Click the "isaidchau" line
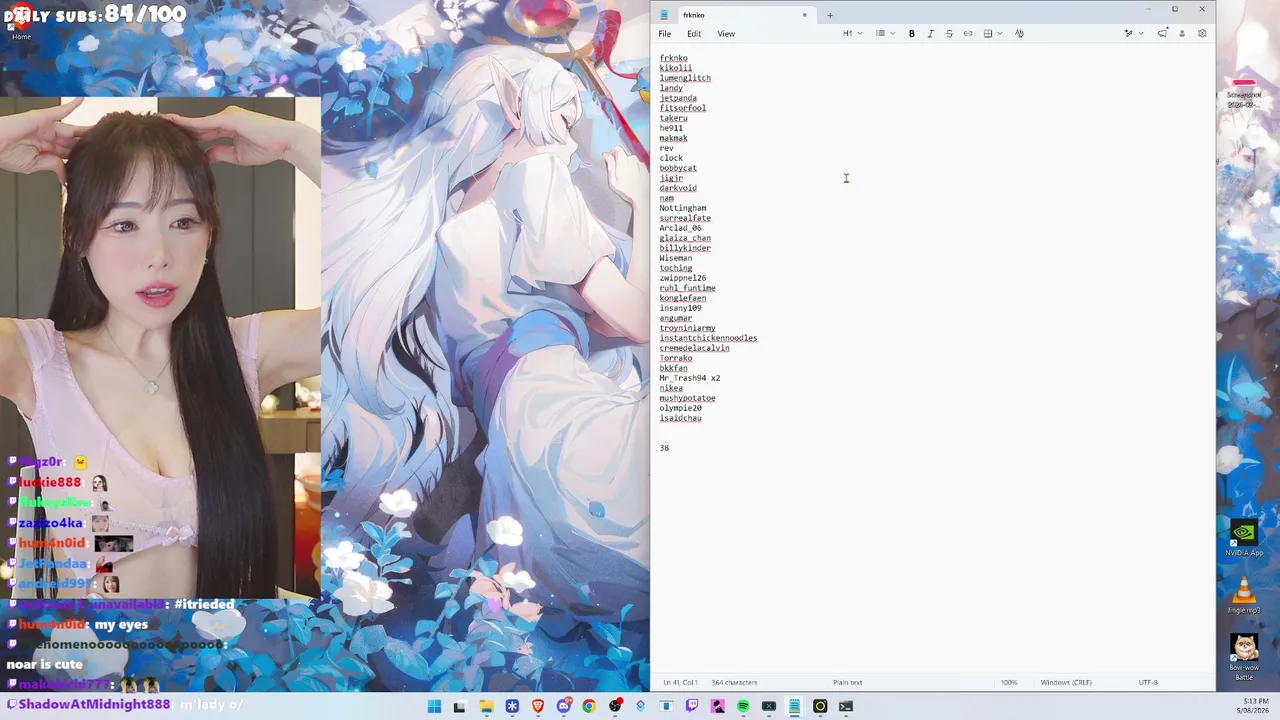Viewport: 1280px width, 720px height. 680,418
